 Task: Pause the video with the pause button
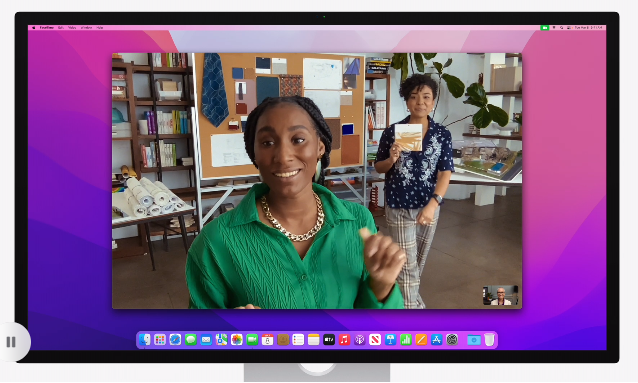point(11,342)
